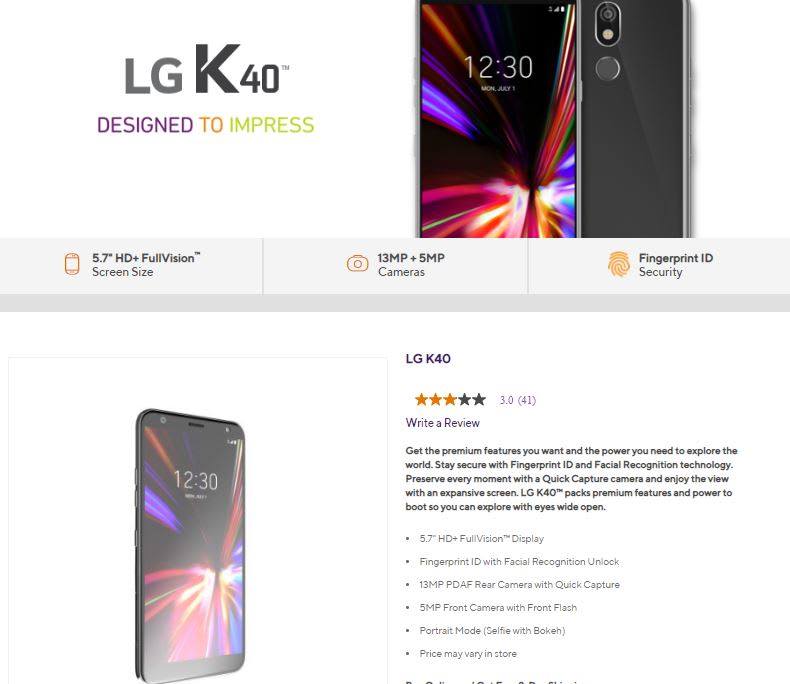Open the 3.0 (41) review count
790x684 pixels.
[517, 400]
